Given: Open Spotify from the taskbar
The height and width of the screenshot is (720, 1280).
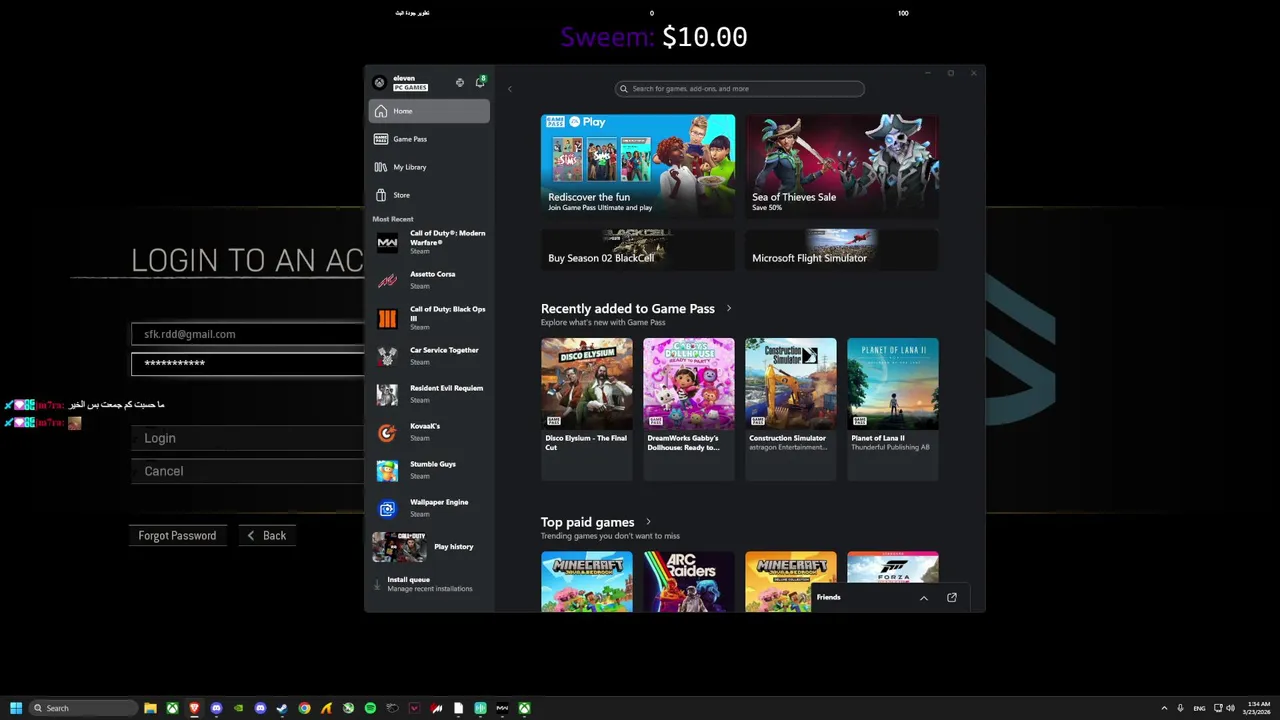Looking at the screenshot, I should (370, 708).
